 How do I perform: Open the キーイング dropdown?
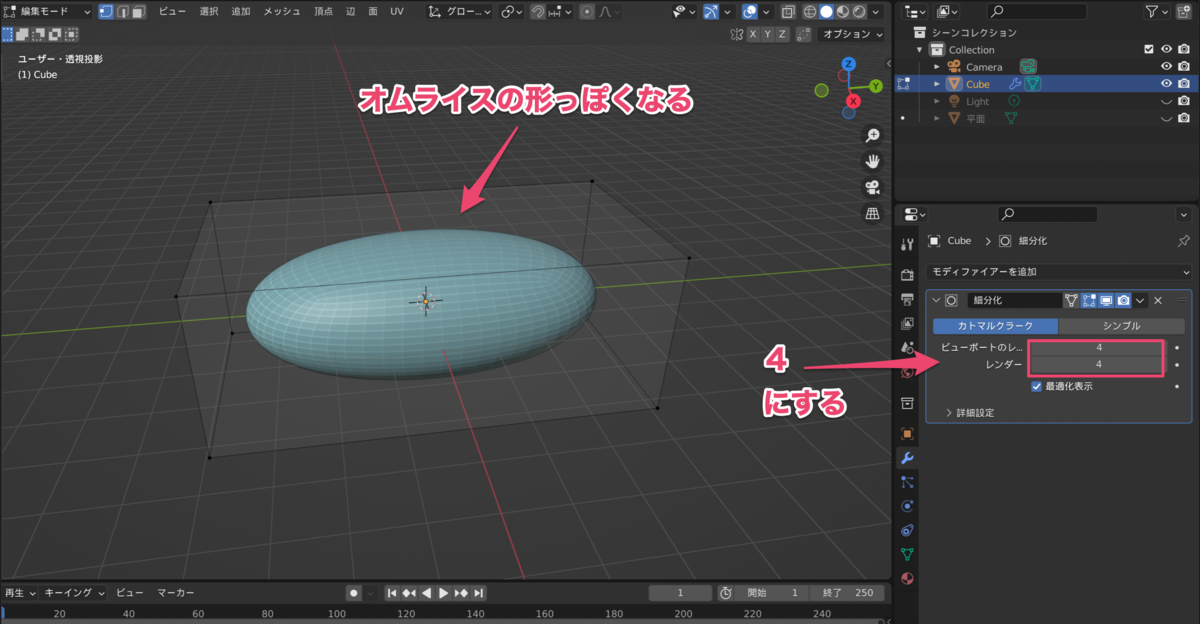point(74,592)
